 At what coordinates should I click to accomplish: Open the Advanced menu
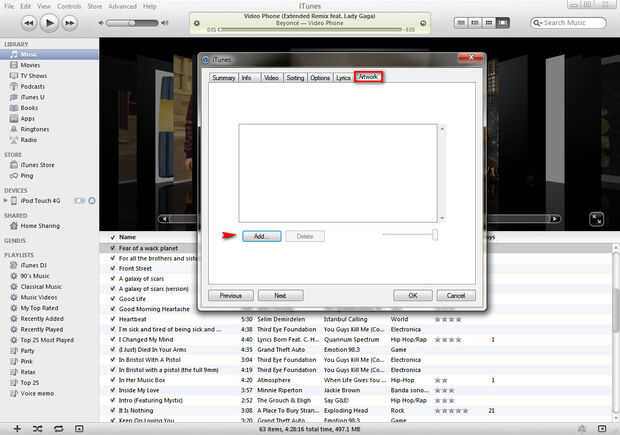click(122, 6)
